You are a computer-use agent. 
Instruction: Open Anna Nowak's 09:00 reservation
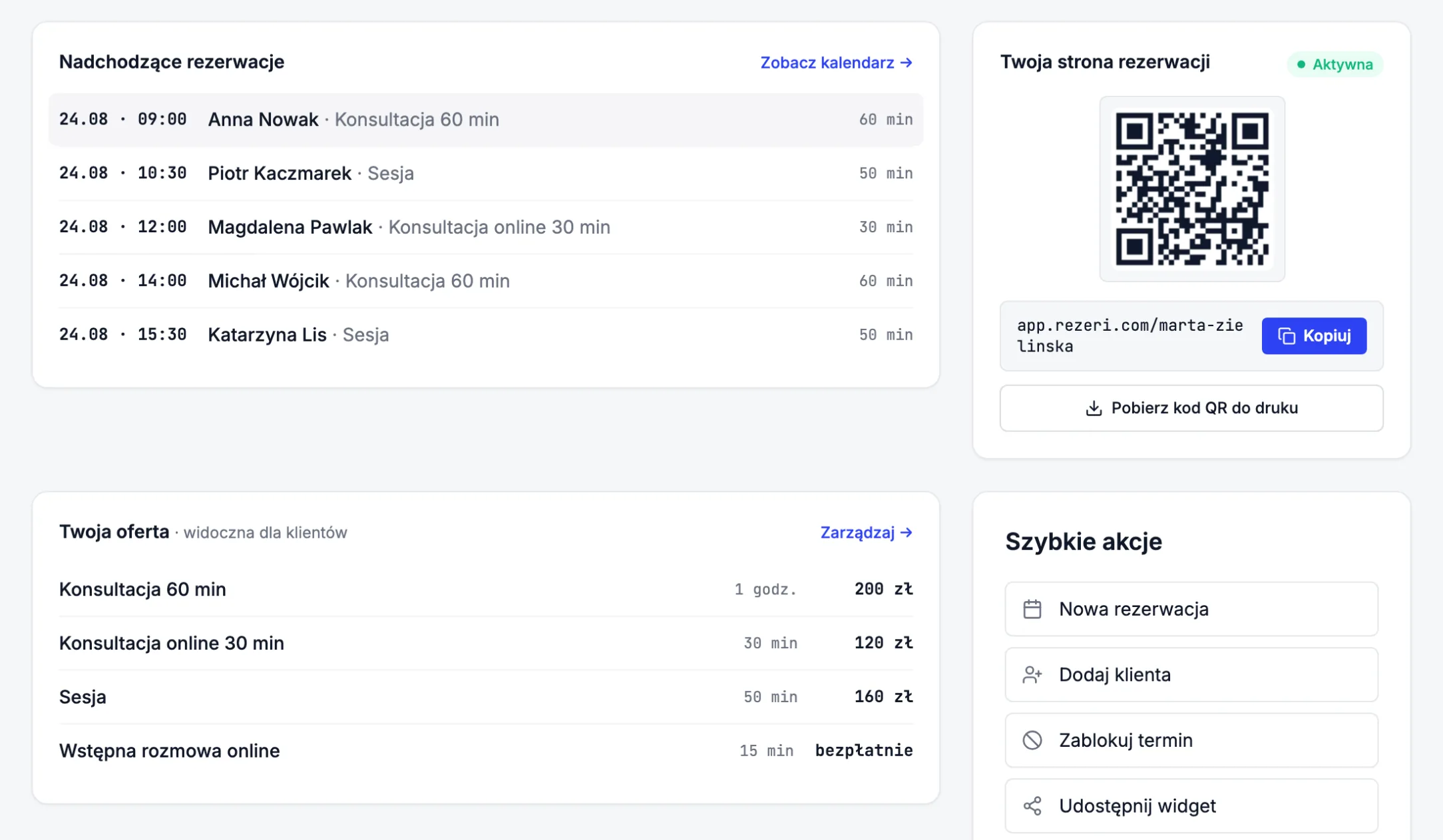[486, 120]
